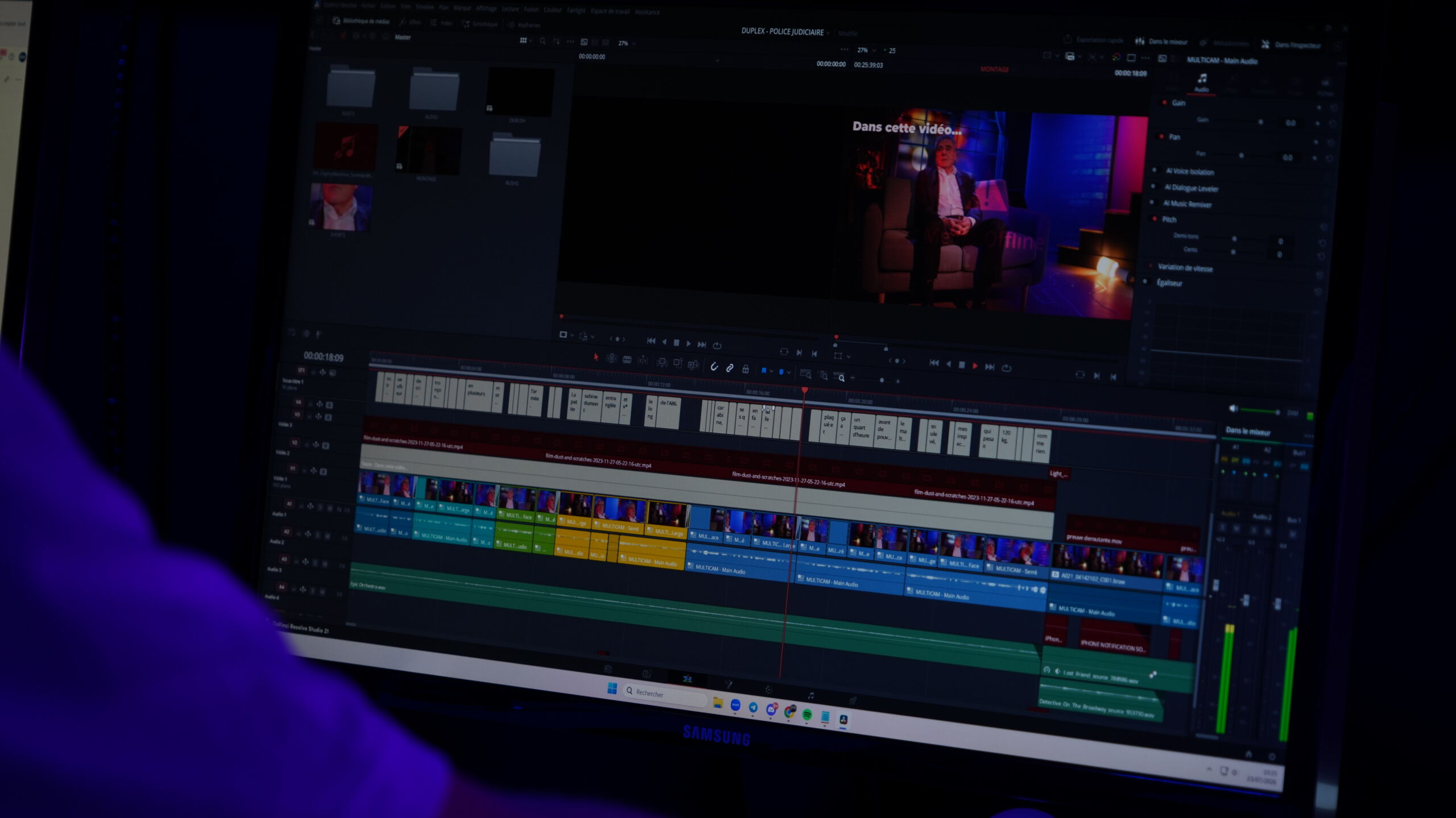Enable AI Music Remixer

[x=1152, y=202]
